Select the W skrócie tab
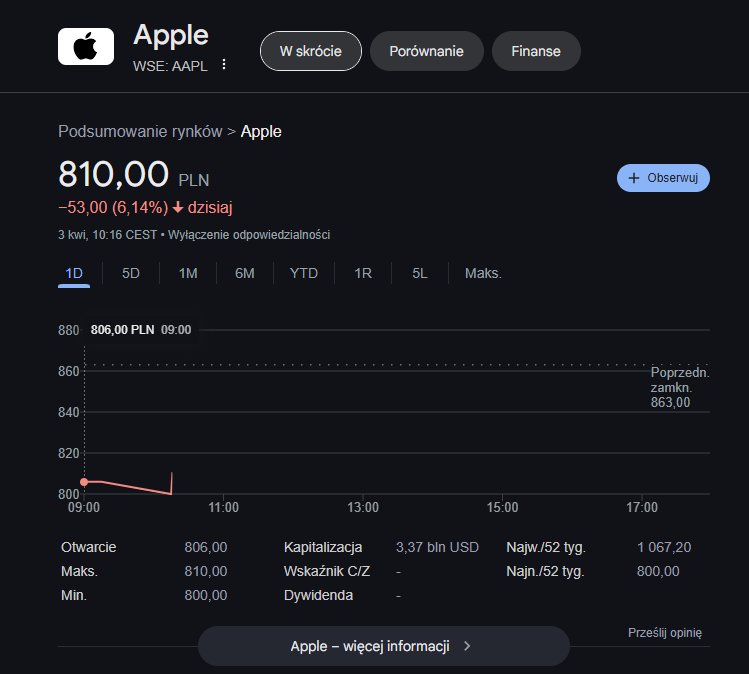This screenshot has width=749, height=674. [311, 51]
